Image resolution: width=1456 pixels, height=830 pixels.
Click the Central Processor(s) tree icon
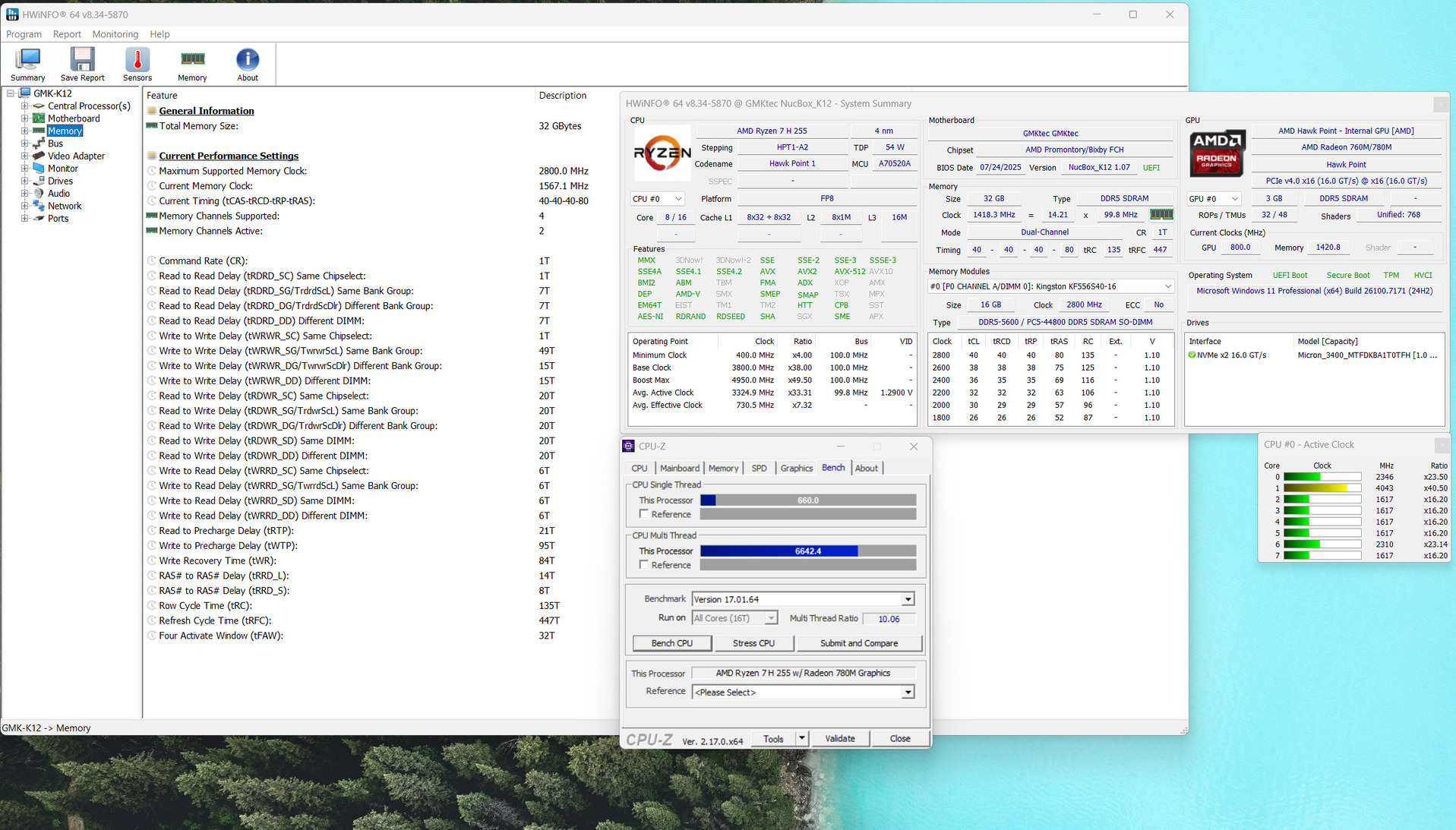coord(39,106)
